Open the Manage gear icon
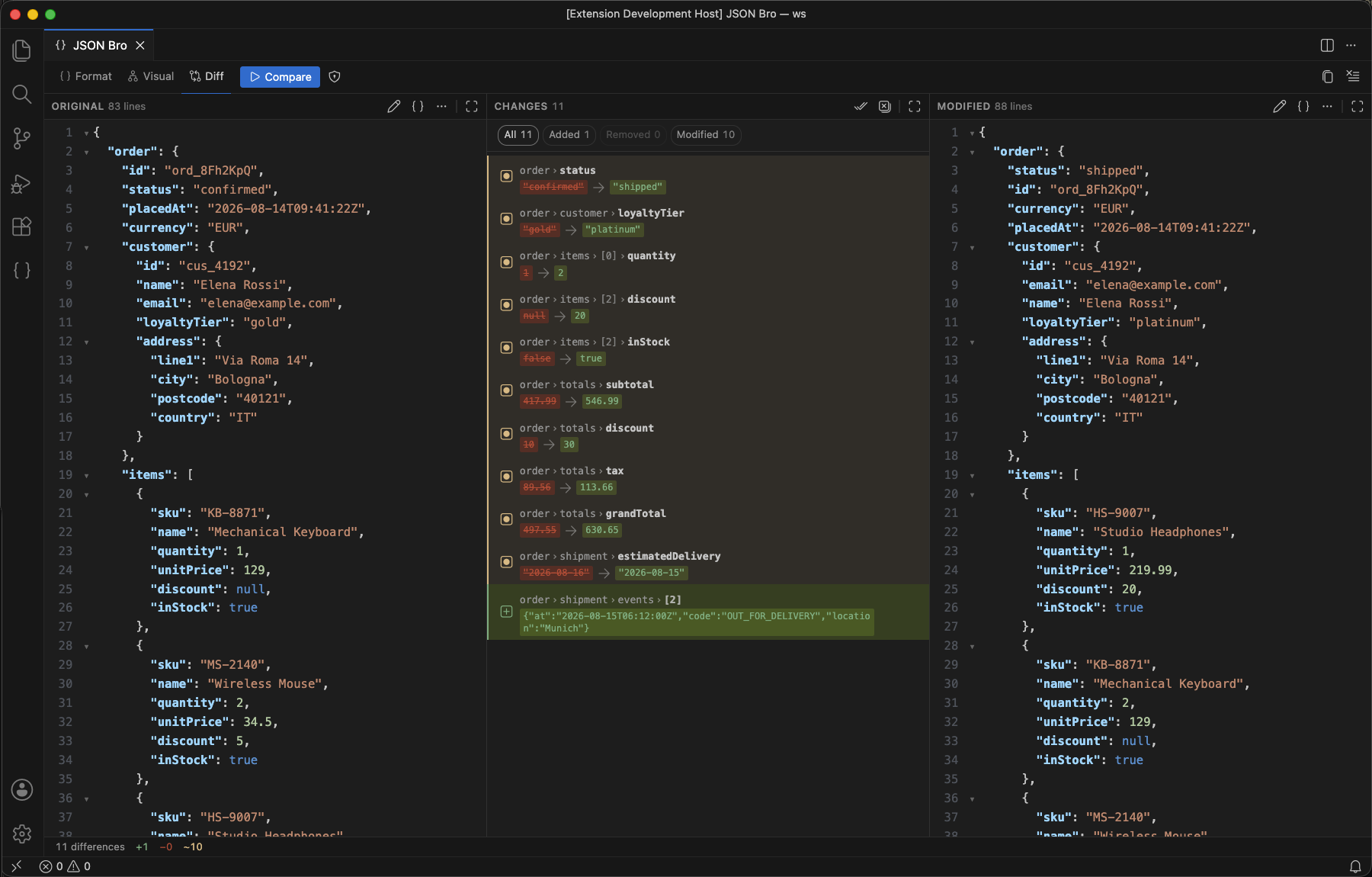Image resolution: width=1372 pixels, height=877 pixels. point(22,834)
